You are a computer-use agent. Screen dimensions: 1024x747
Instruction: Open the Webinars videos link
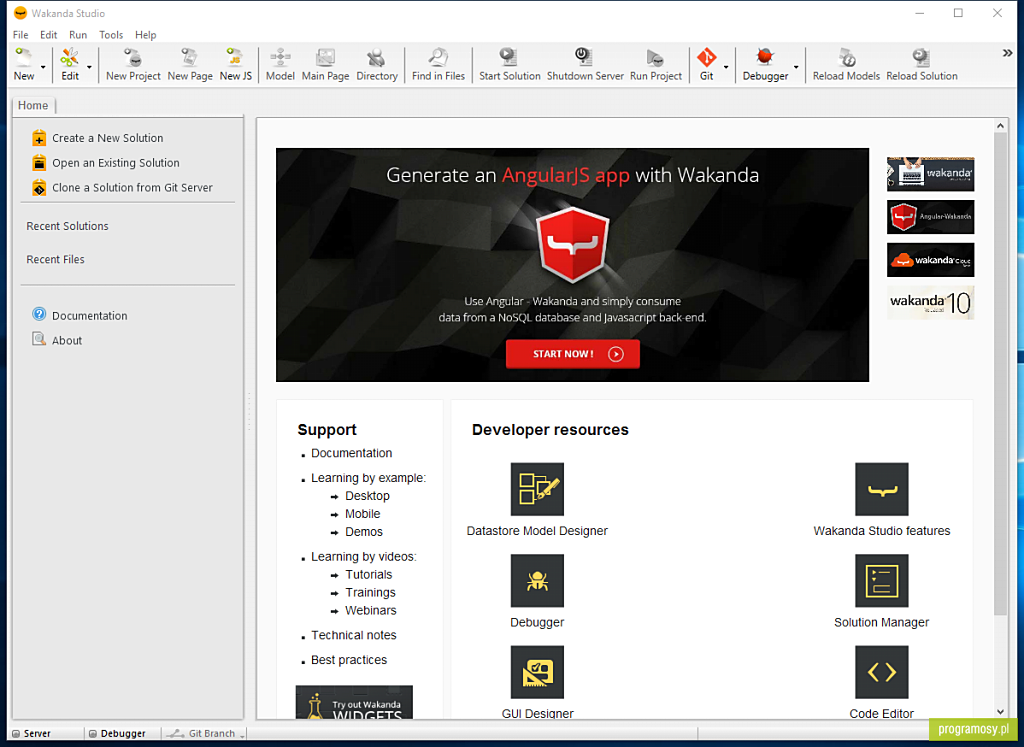pos(370,611)
